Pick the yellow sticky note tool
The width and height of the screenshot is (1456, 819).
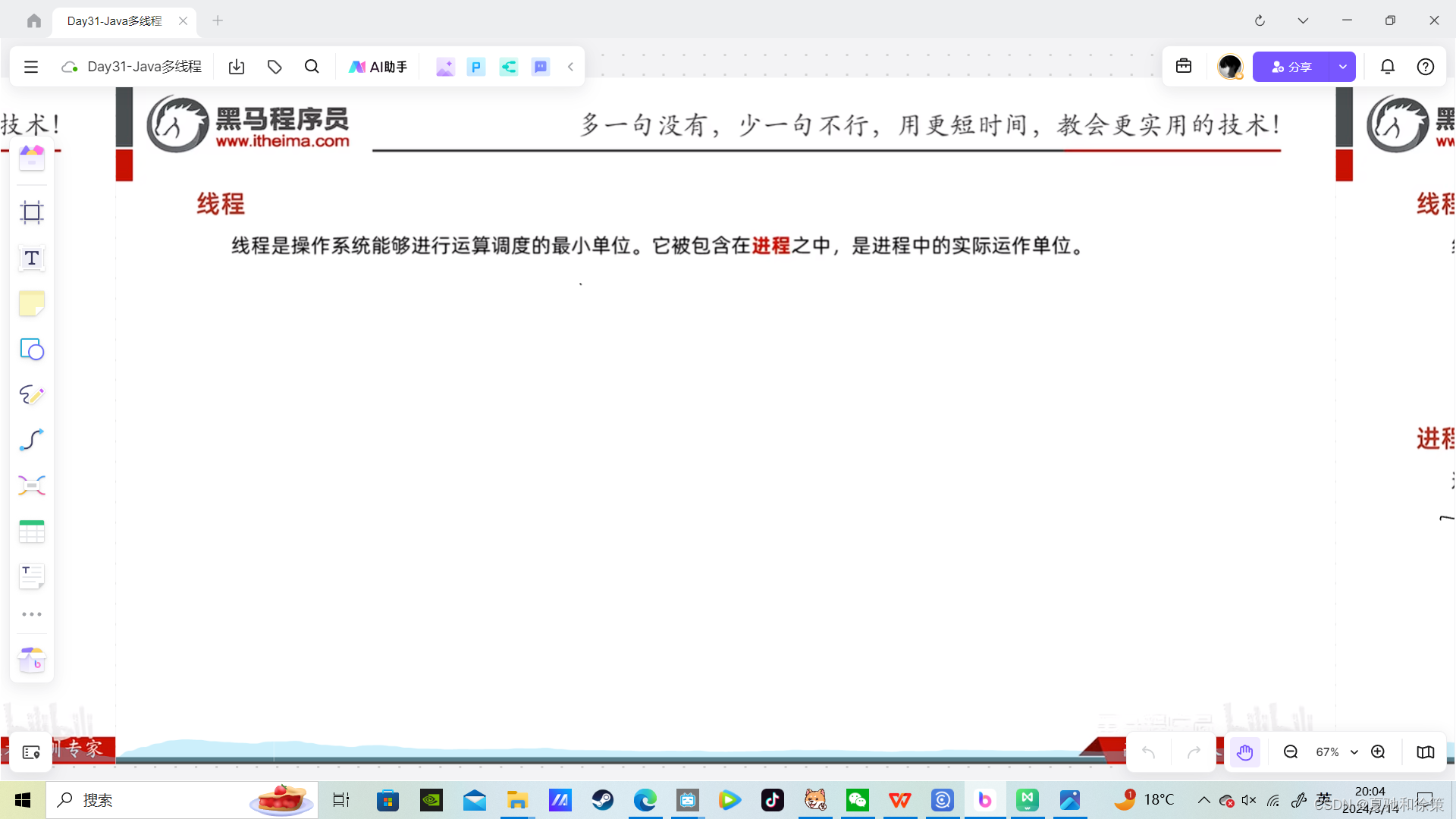(x=31, y=304)
